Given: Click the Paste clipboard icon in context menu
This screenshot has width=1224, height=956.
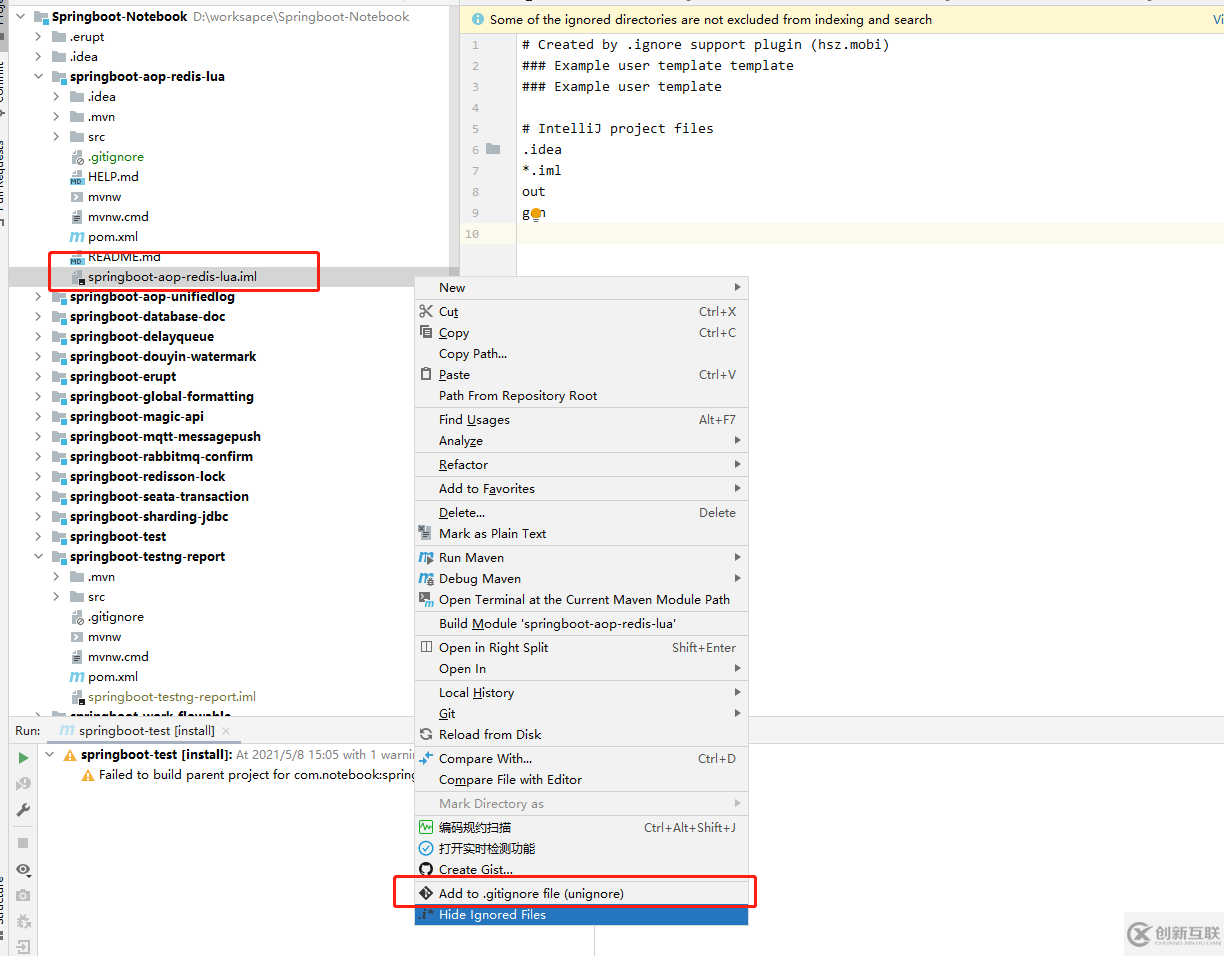Looking at the screenshot, I should coord(426,374).
